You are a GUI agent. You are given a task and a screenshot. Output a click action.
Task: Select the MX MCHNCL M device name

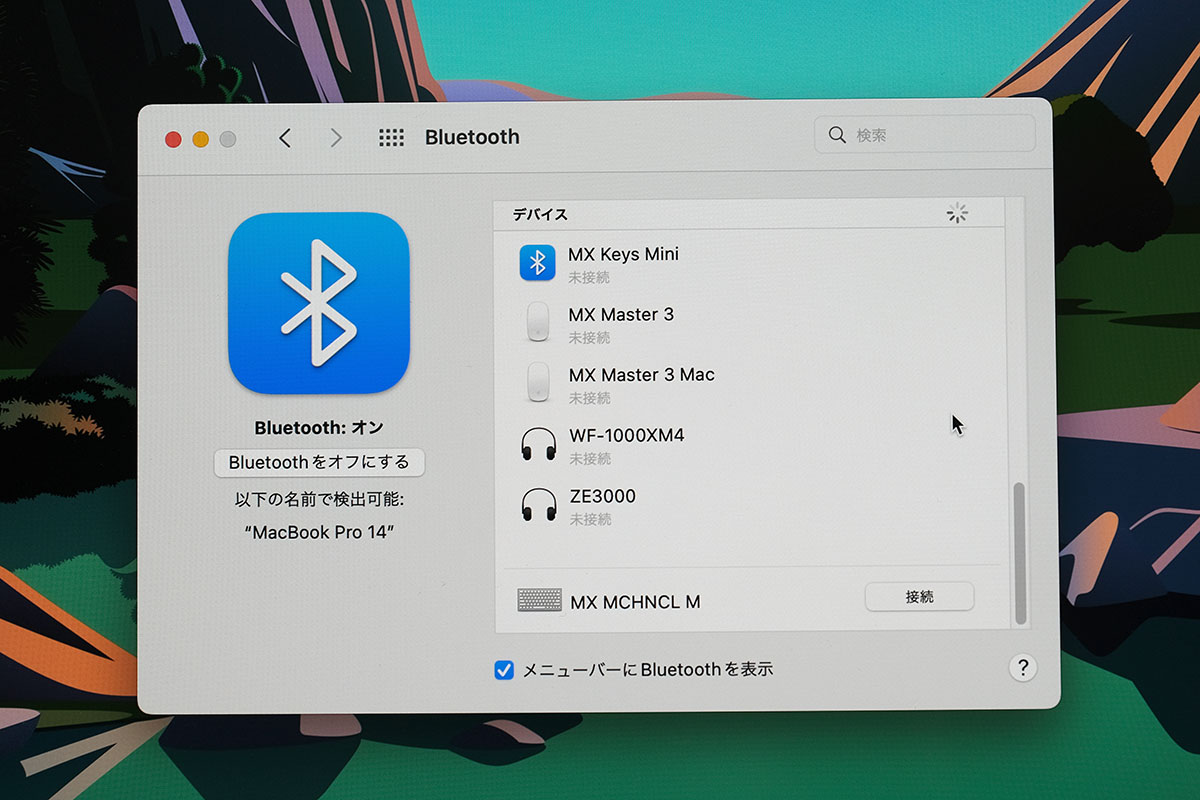(x=635, y=602)
